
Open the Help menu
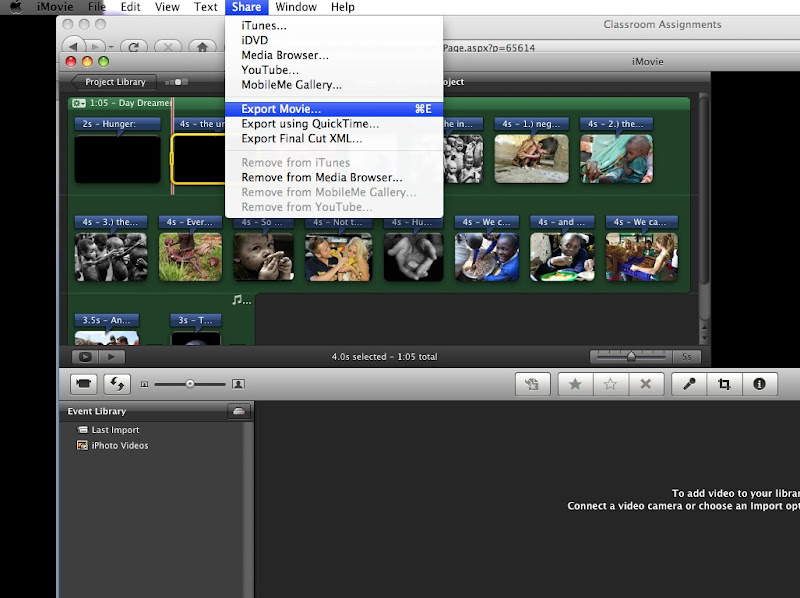click(x=342, y=7)
